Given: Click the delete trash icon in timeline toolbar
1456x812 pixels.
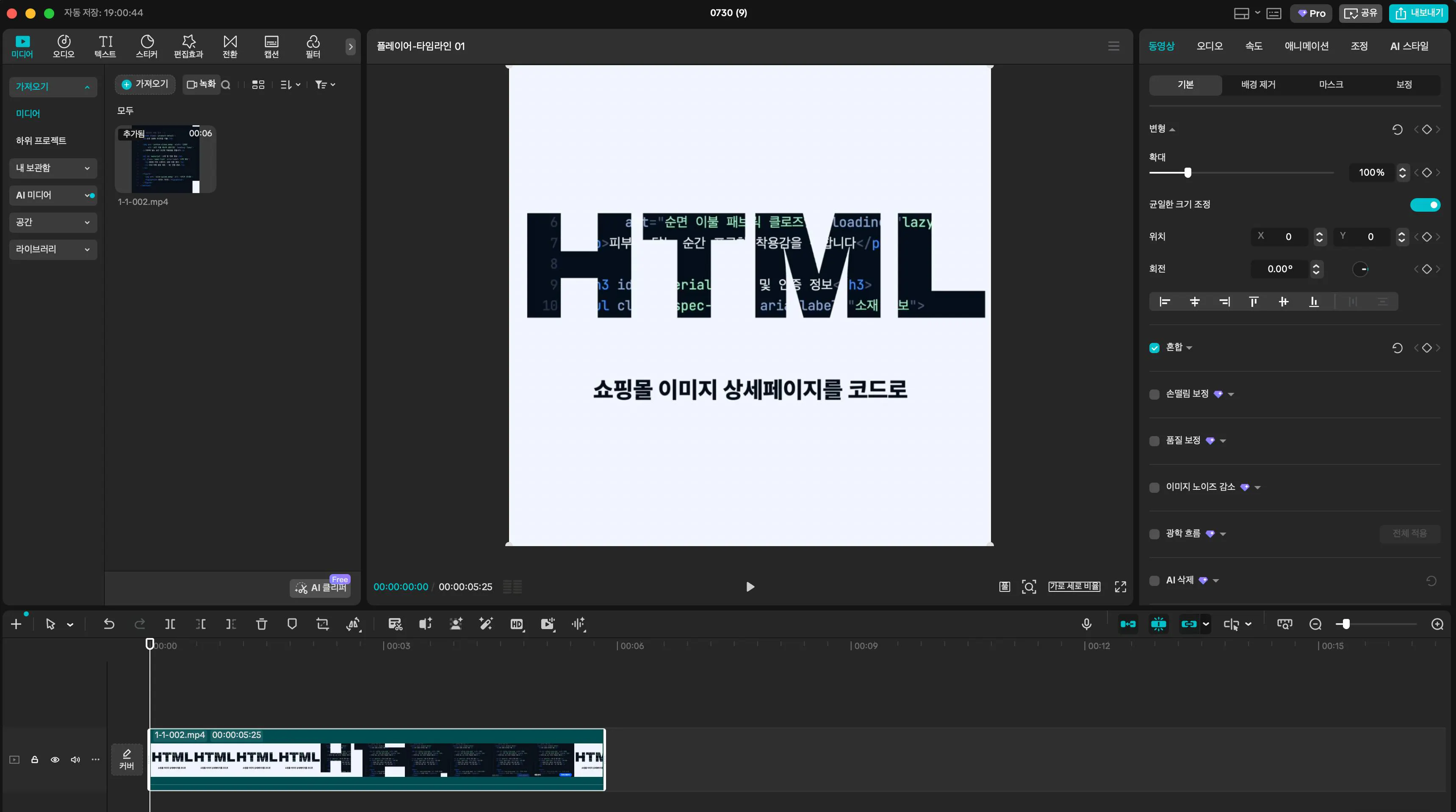Looking at the screenshot, I should 262,624.
